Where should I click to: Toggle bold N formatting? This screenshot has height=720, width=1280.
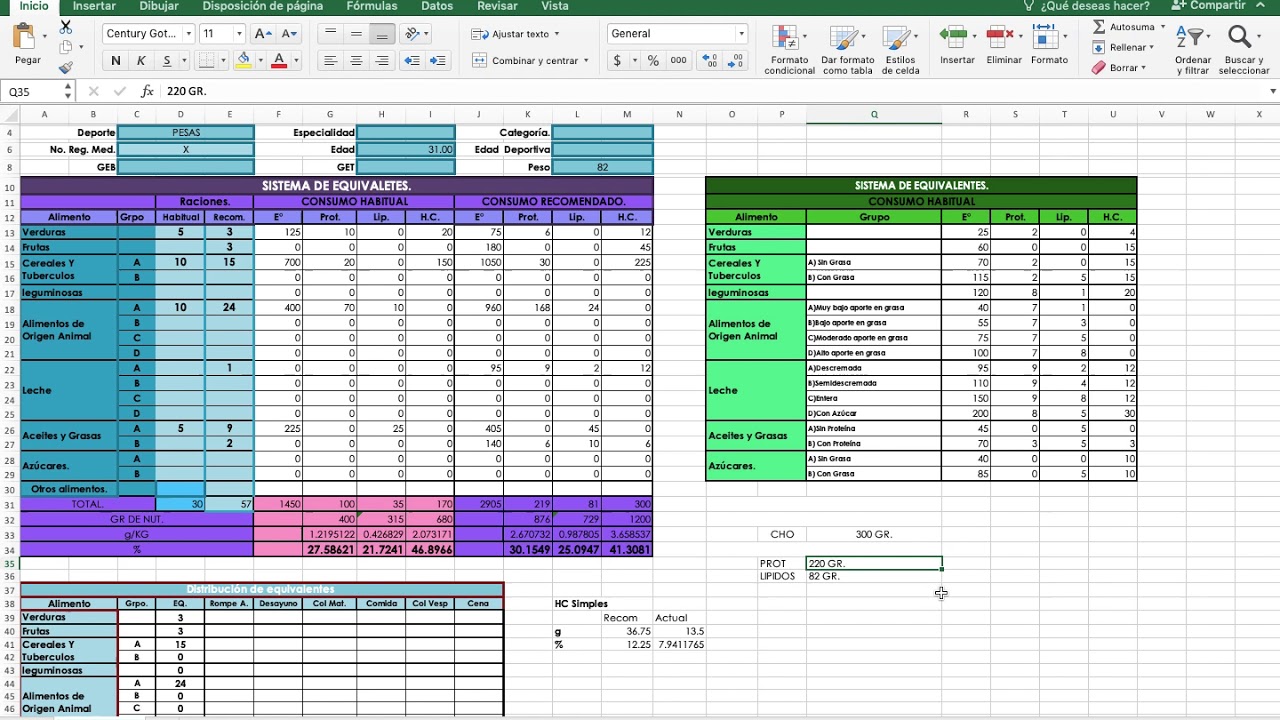(116, 60)
